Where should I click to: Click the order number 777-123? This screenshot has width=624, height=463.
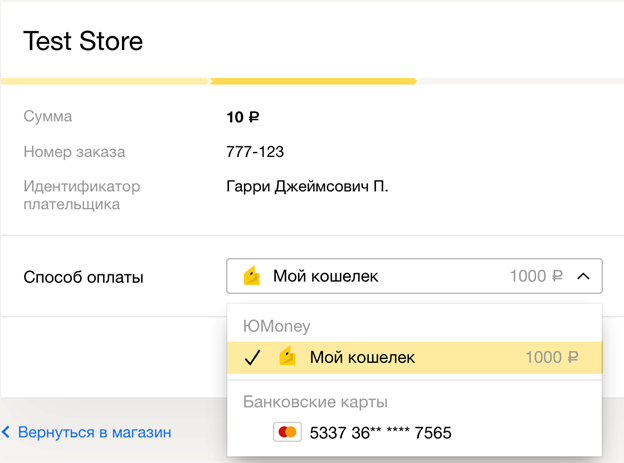pyautogui.click(x=255, y=152)
